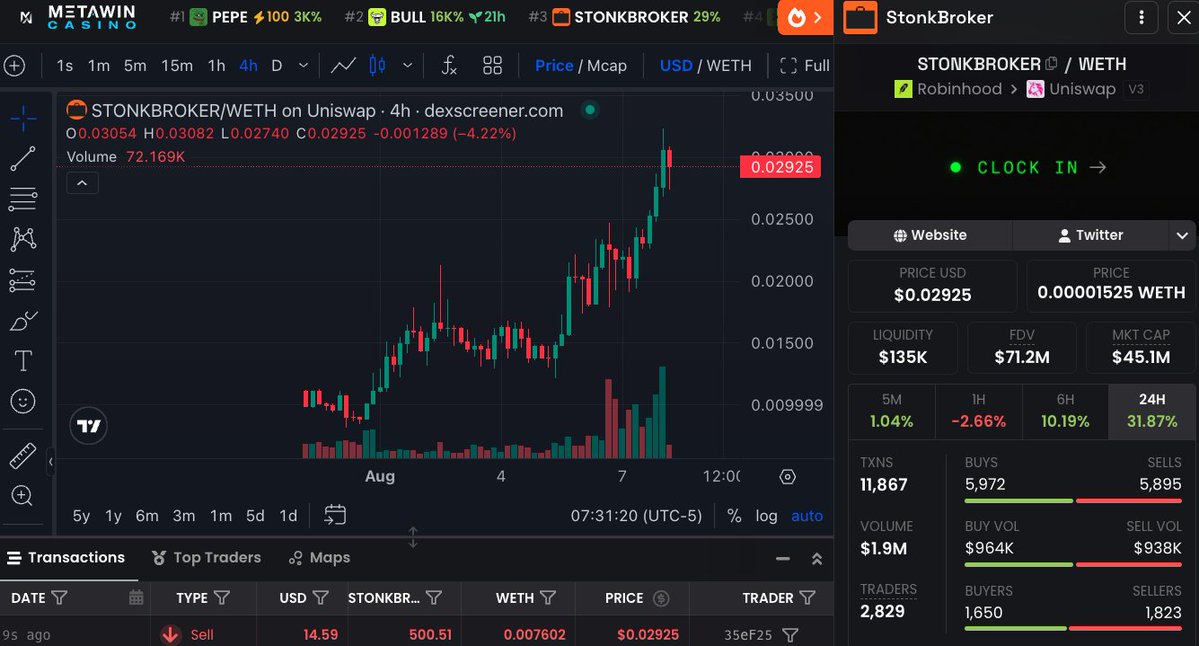1199x646 pixels.
Task: Open chart type dropdown arrow
Action: tap(408, 66)
